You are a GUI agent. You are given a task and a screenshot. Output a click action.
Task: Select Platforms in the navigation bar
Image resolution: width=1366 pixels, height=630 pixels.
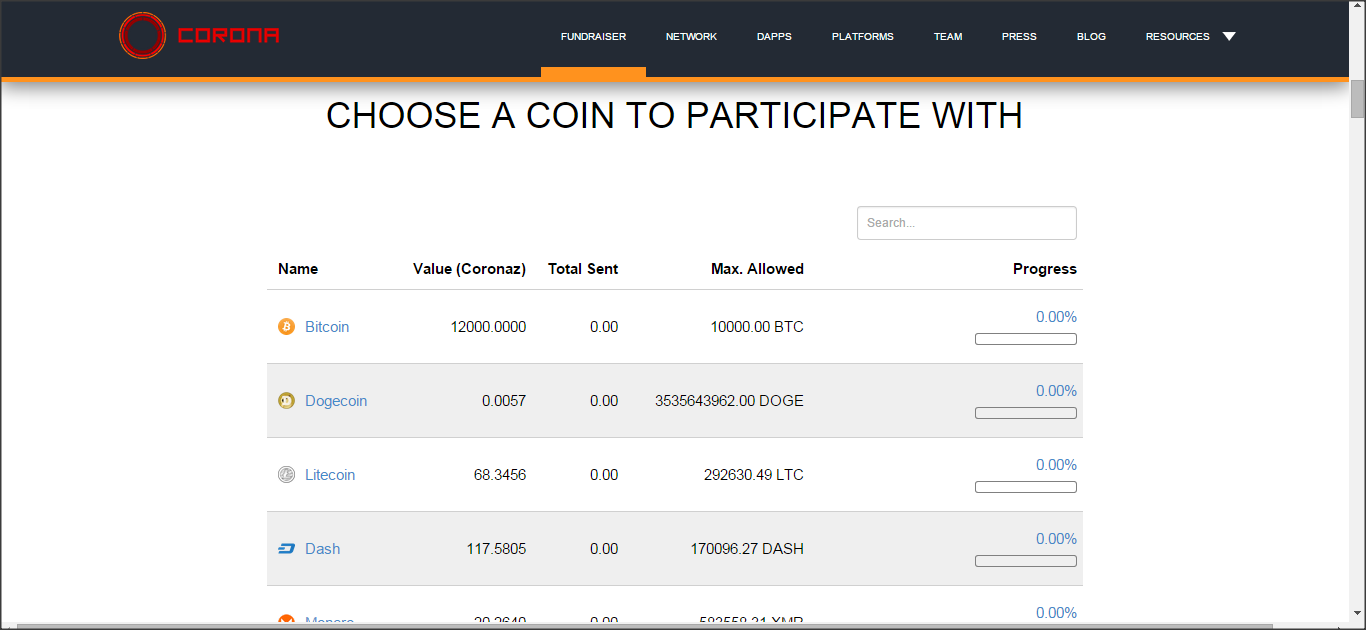click(863, 37)
